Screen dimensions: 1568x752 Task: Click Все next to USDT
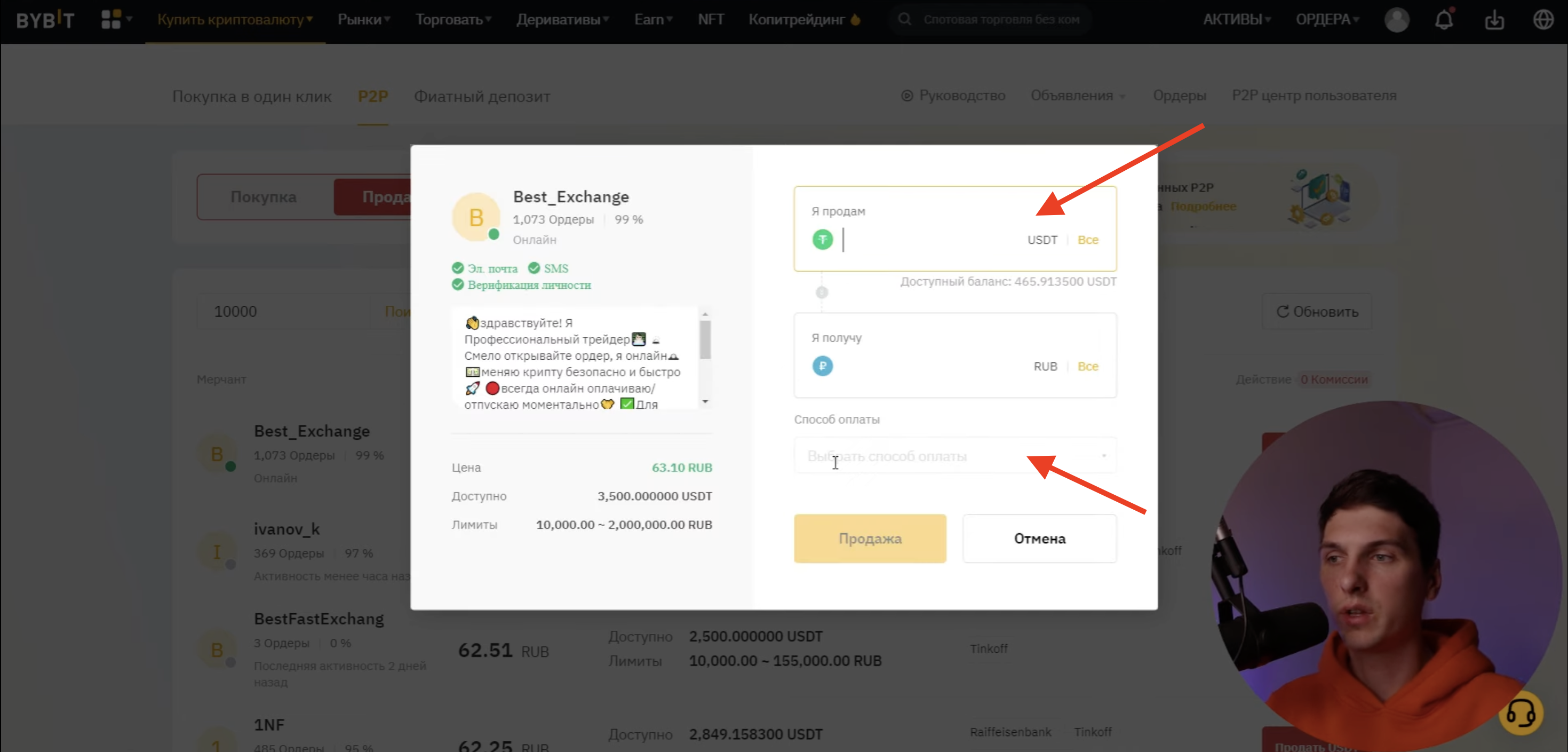1088,240
